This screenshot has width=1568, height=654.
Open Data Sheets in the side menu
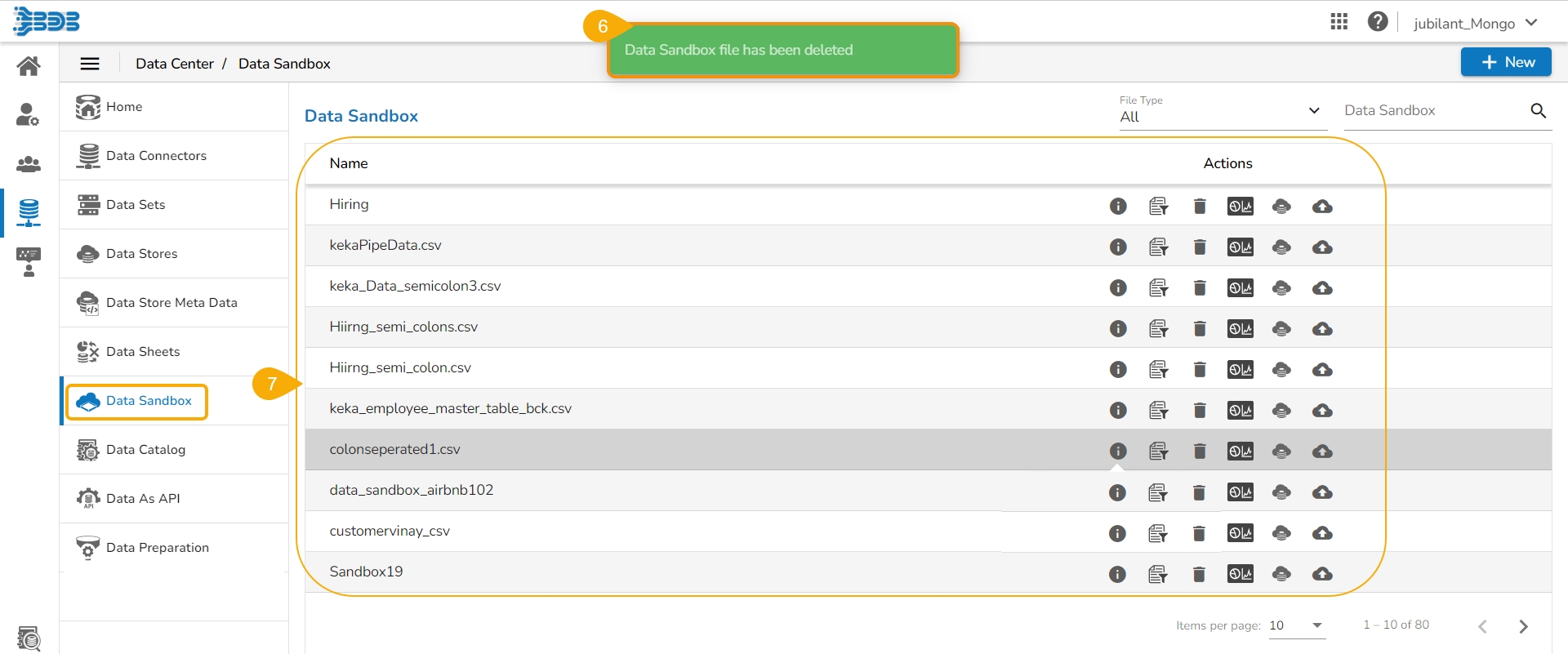click(x=174, y=352)
